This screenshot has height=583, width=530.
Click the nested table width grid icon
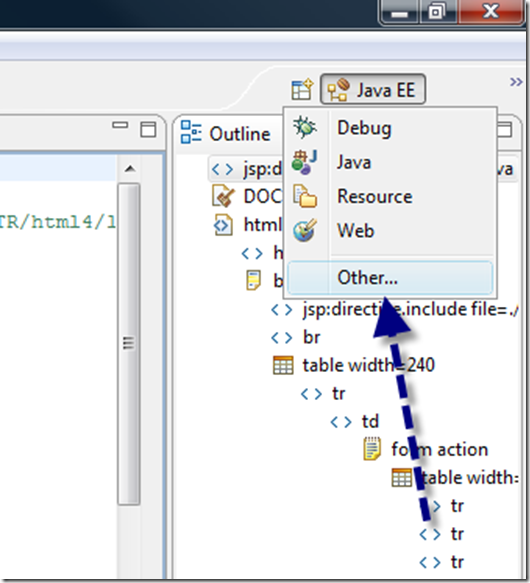(402, 478)
